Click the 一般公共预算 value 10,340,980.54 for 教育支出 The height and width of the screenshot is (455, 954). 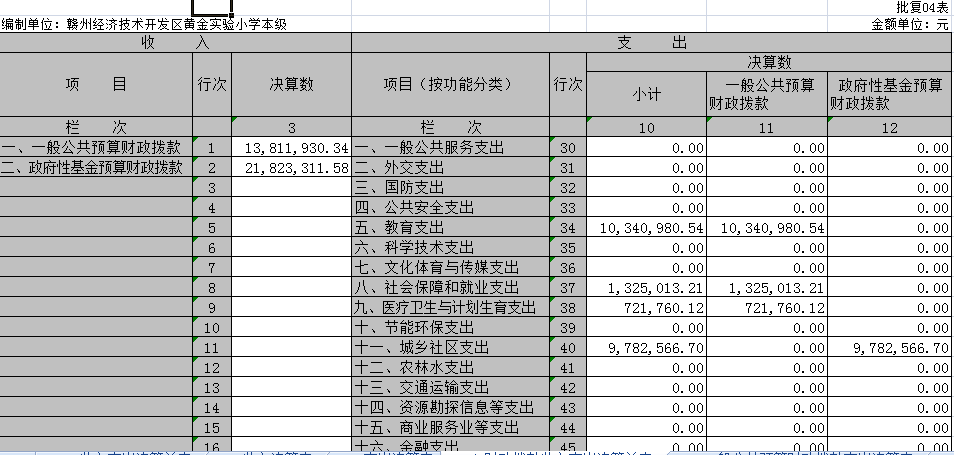pyautogui.click(x=767, y=228)
